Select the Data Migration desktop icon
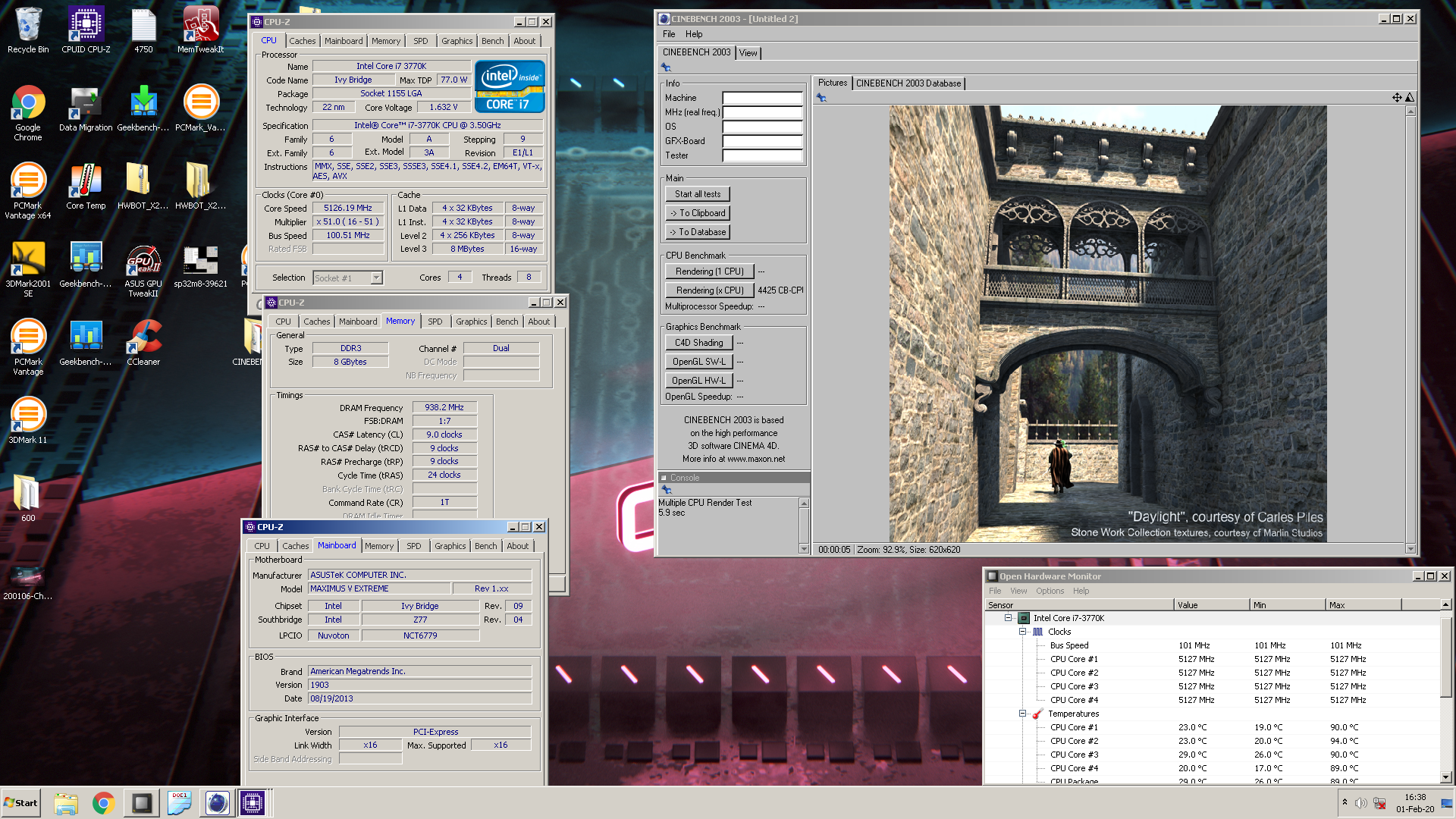The image size is (1456, 819). [x=86, y=108]
